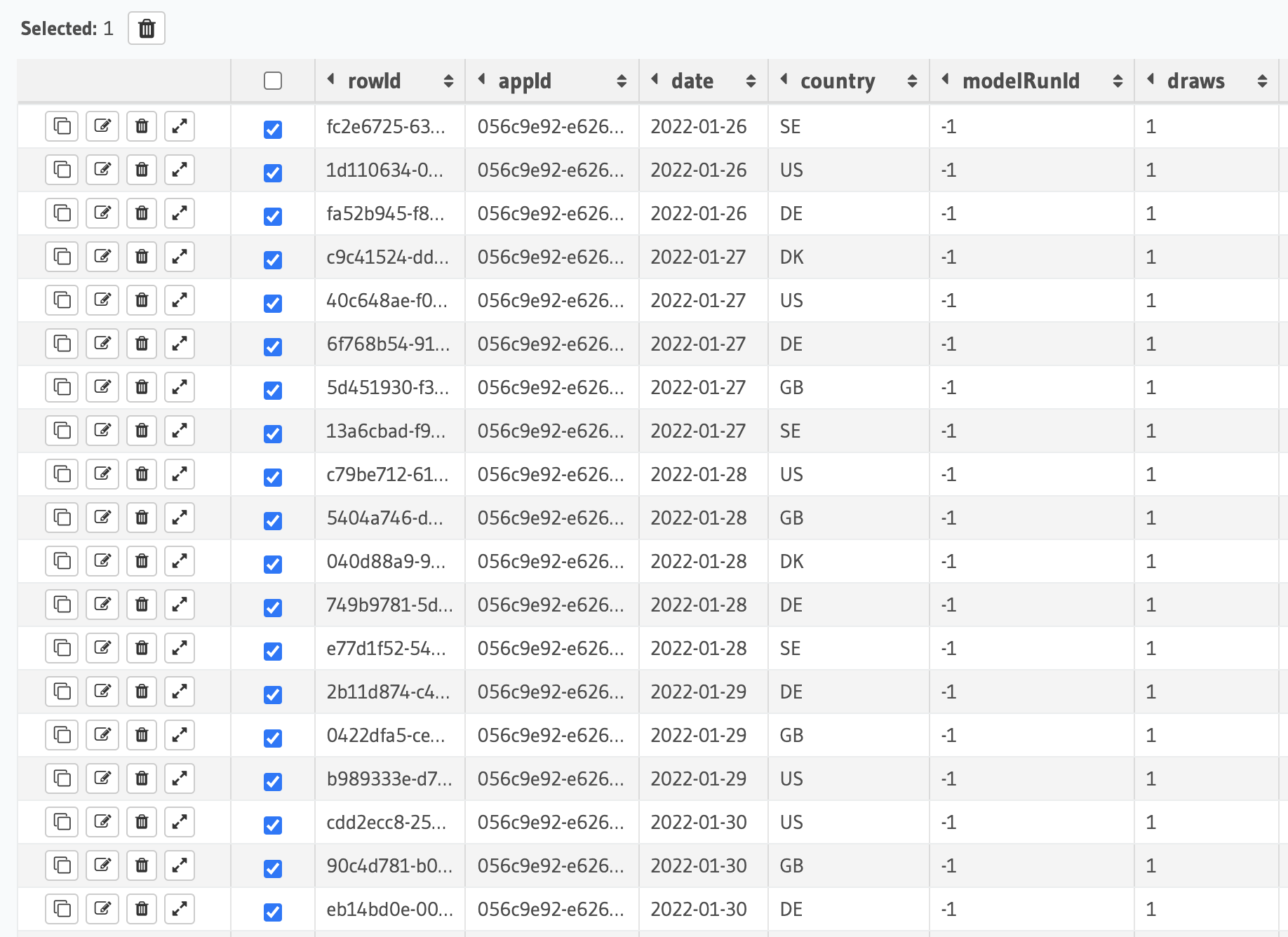
Task: Click the Selected: 1 label
Action: (67, 29)
